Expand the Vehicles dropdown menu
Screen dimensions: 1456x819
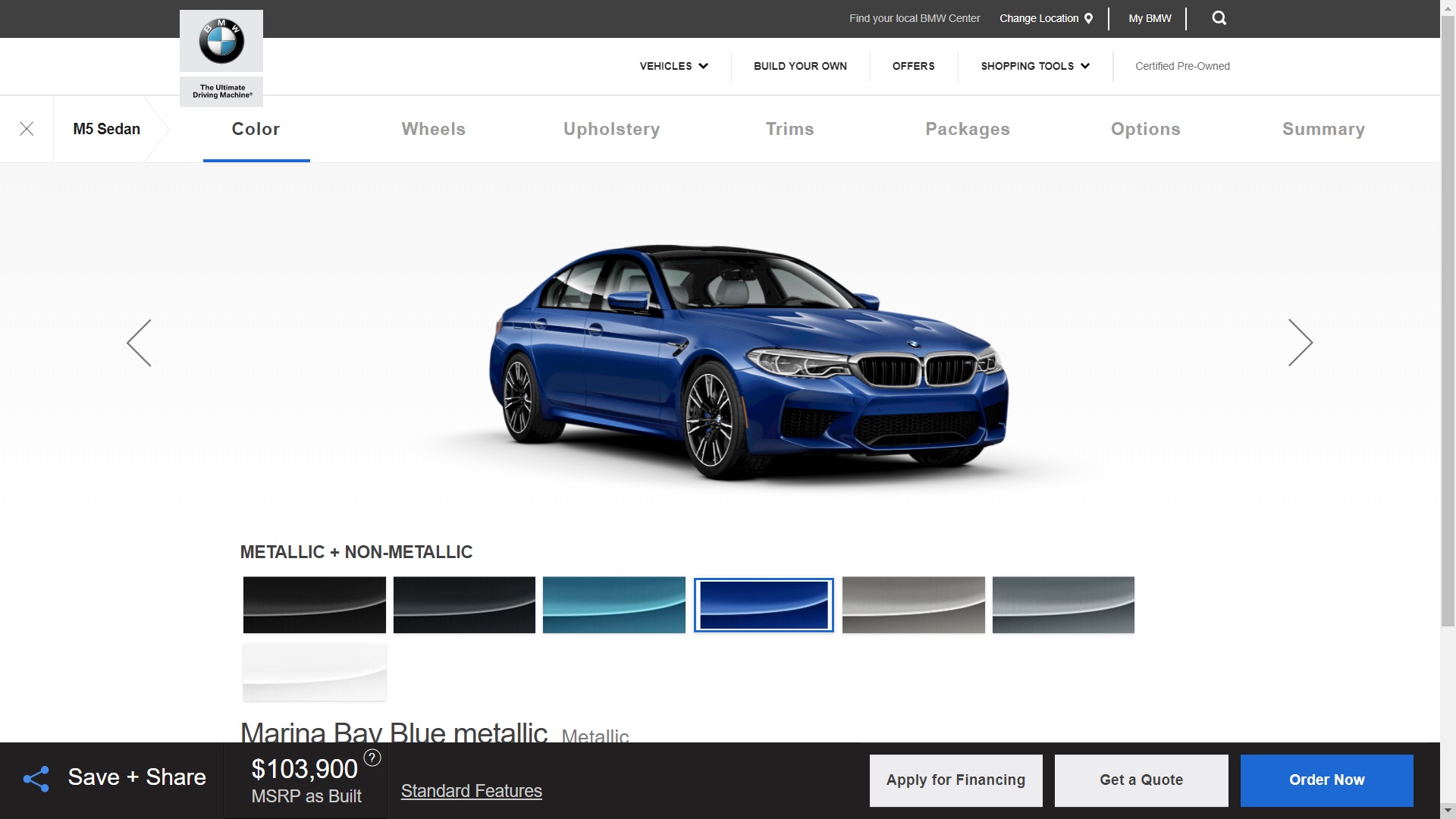pyautogui.click(x=673, y=66)
